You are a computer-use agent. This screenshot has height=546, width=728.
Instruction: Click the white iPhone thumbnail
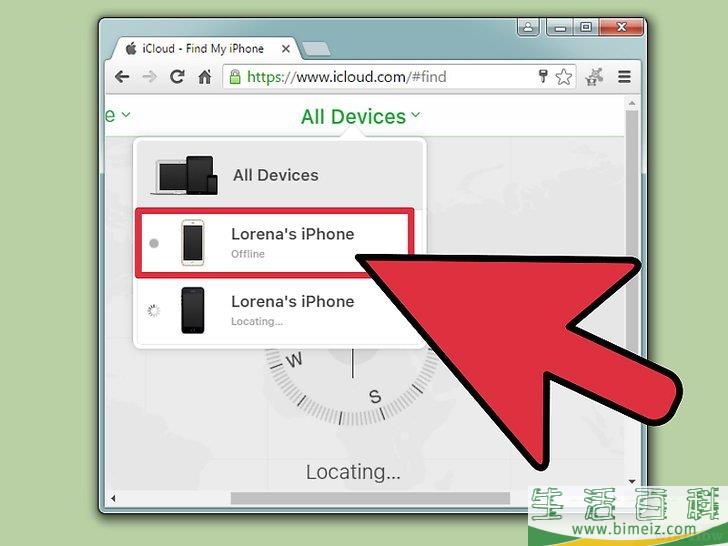point(193,243)
